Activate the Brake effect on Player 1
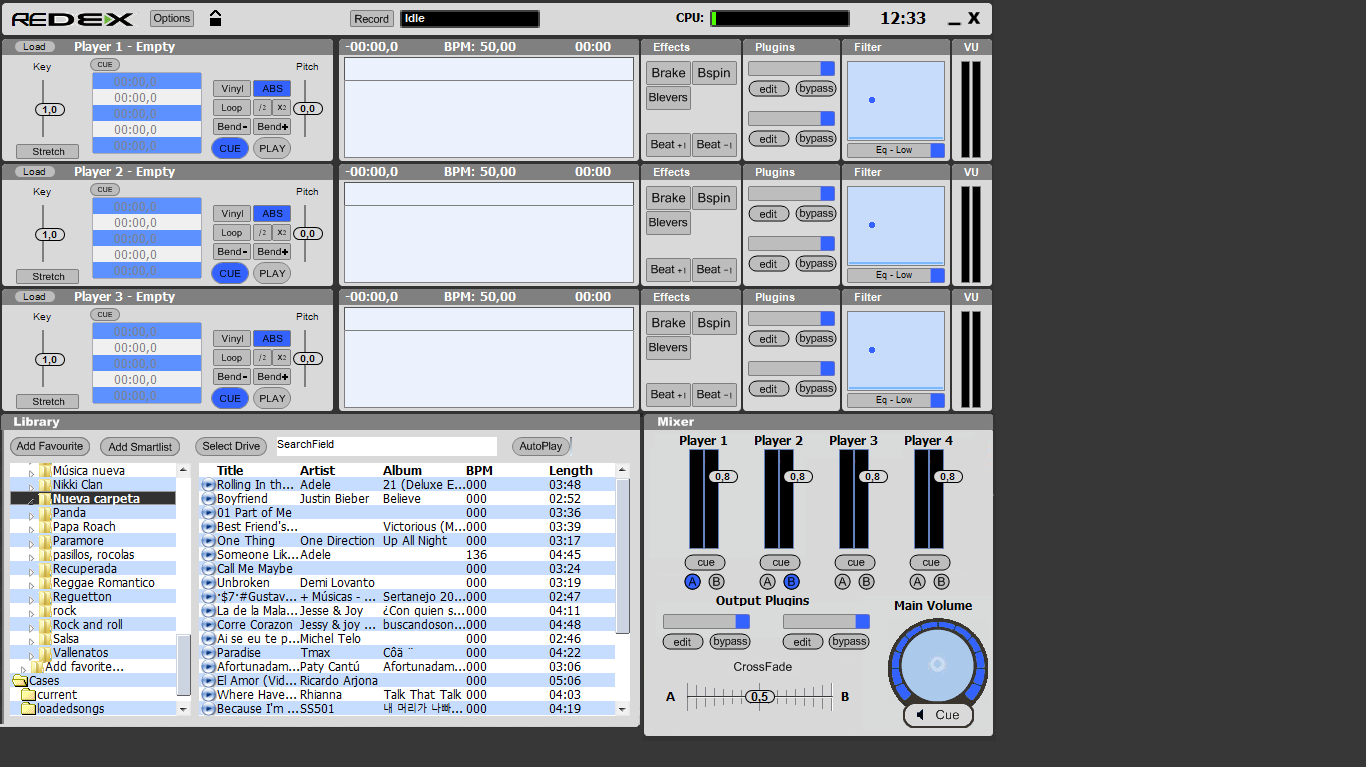 pos(667,72)
